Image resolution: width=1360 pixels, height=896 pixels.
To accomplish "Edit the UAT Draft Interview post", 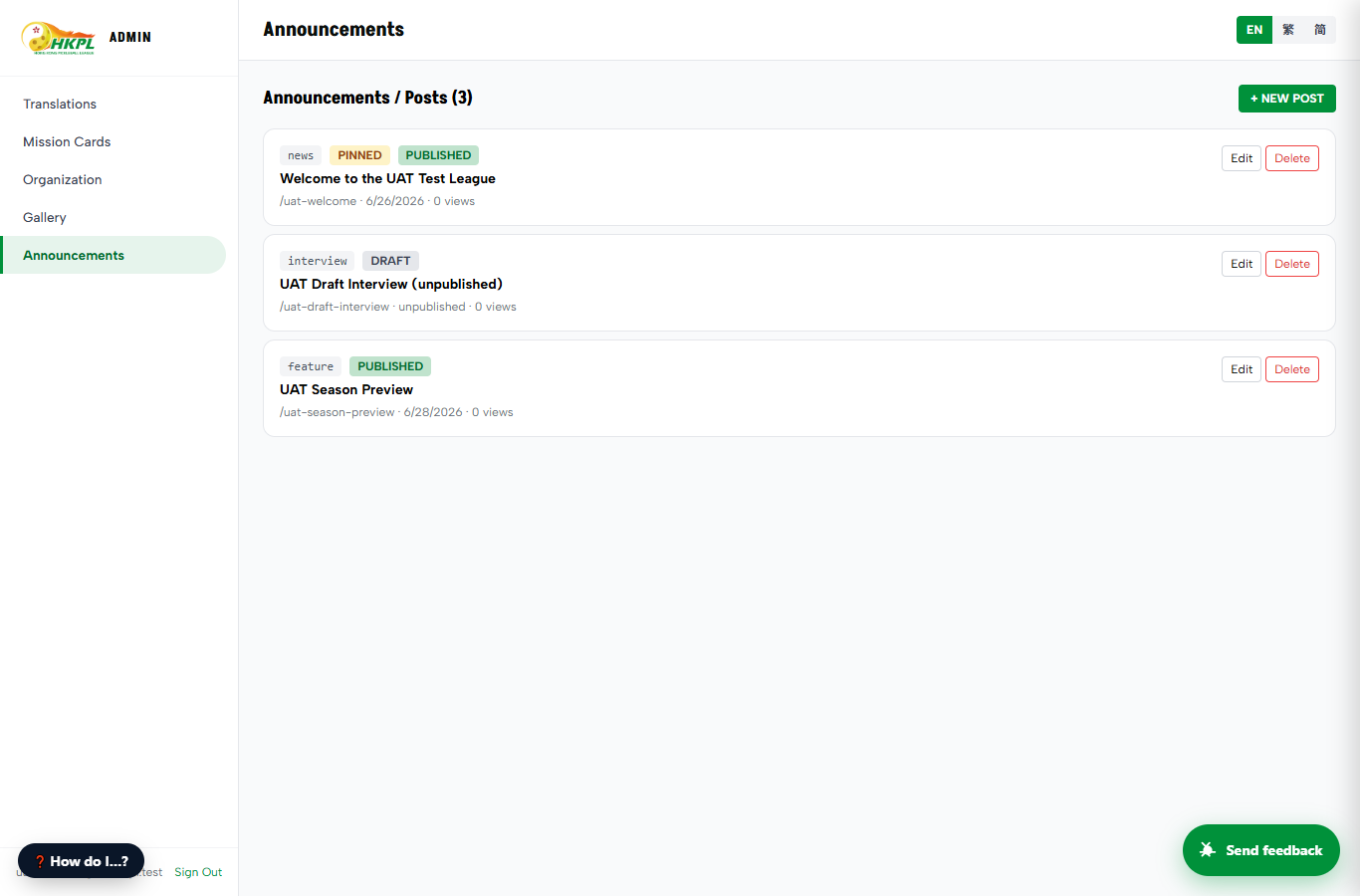I will (x=1242, y=264).
